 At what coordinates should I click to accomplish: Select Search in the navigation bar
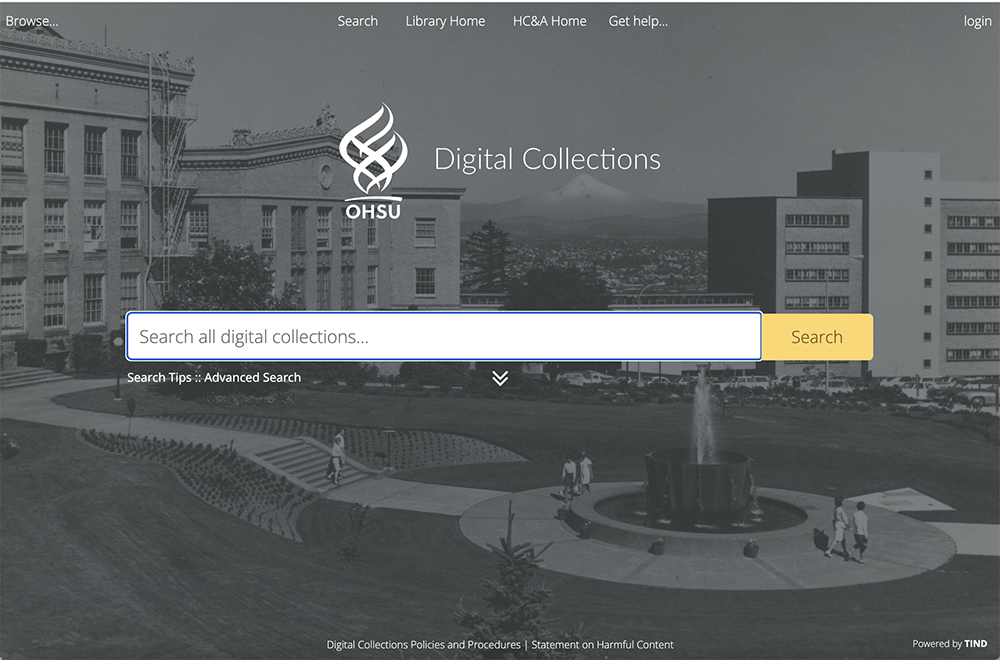[x=357, y=20]
